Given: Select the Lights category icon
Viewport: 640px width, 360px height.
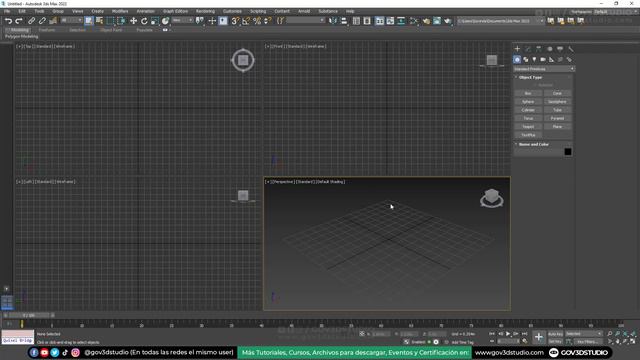Looking at the screenshot, I should [x=534, y=60].
